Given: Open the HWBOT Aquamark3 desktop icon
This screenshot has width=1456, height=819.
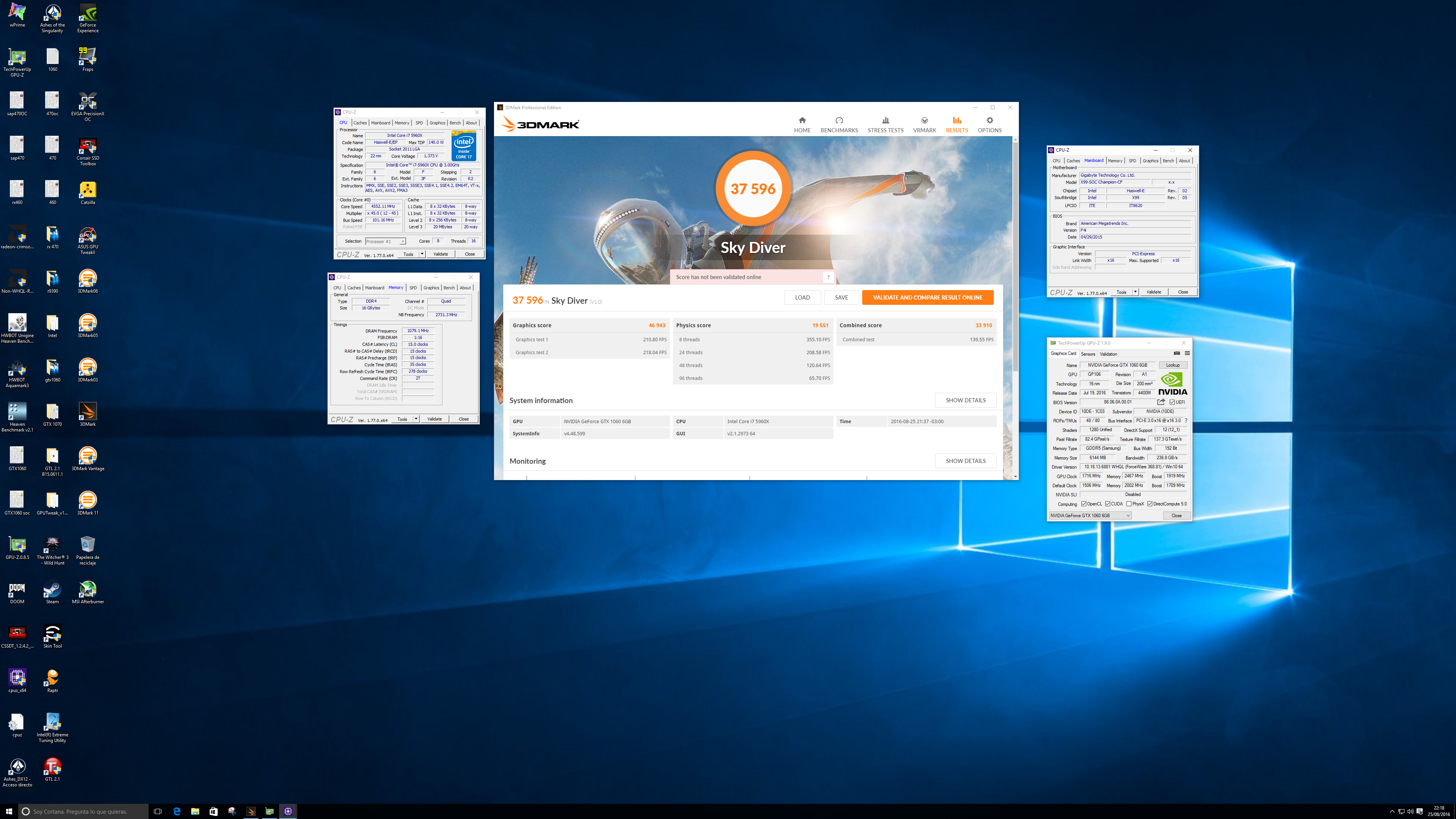Looking at the screenshot, I should (17, 373).
